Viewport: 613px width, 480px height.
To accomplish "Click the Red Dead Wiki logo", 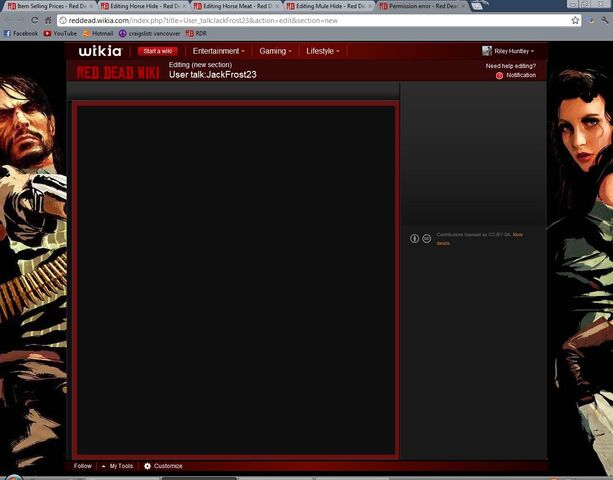I will 118,73.
